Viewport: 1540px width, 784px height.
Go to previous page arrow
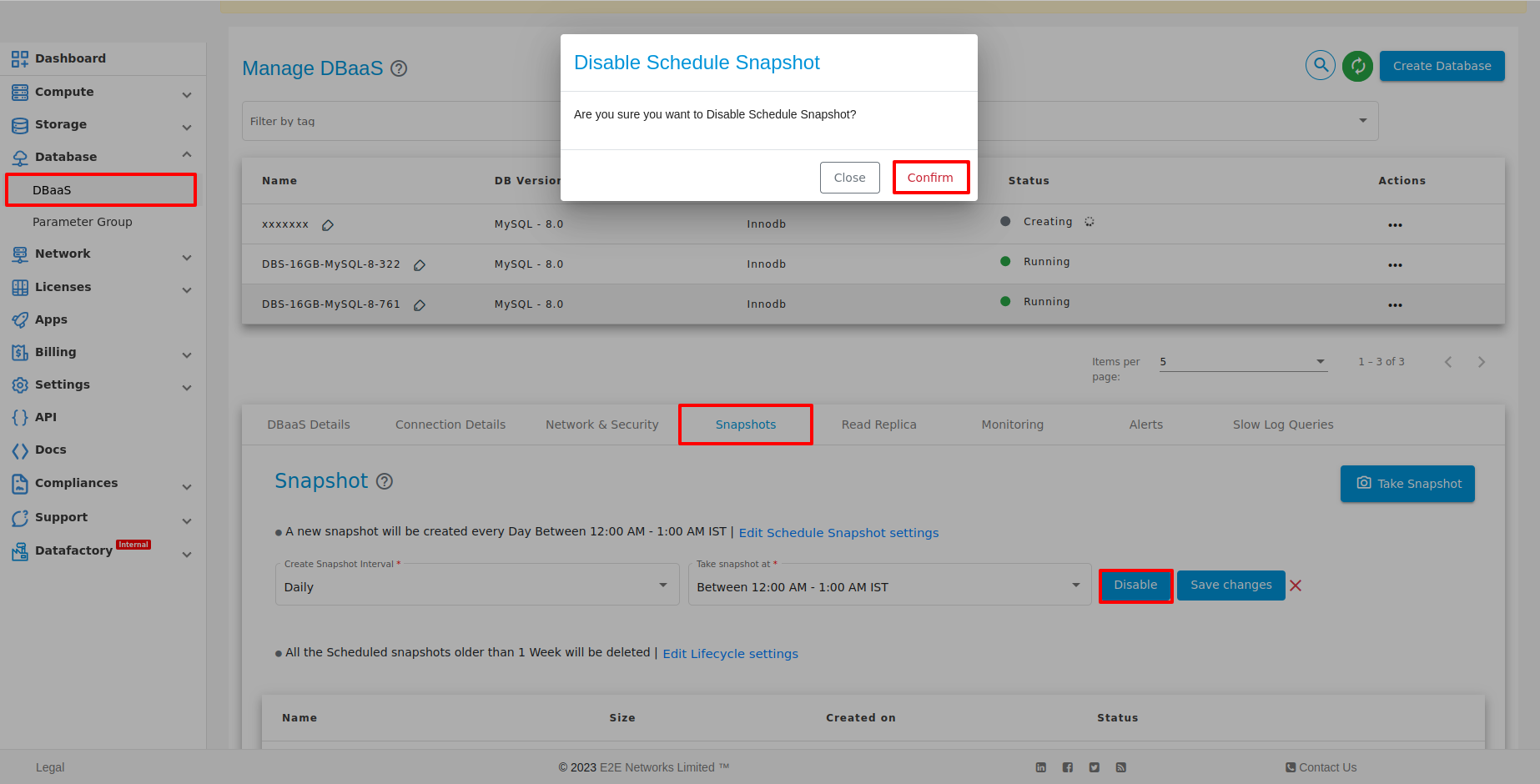(x=1448, y=362)
